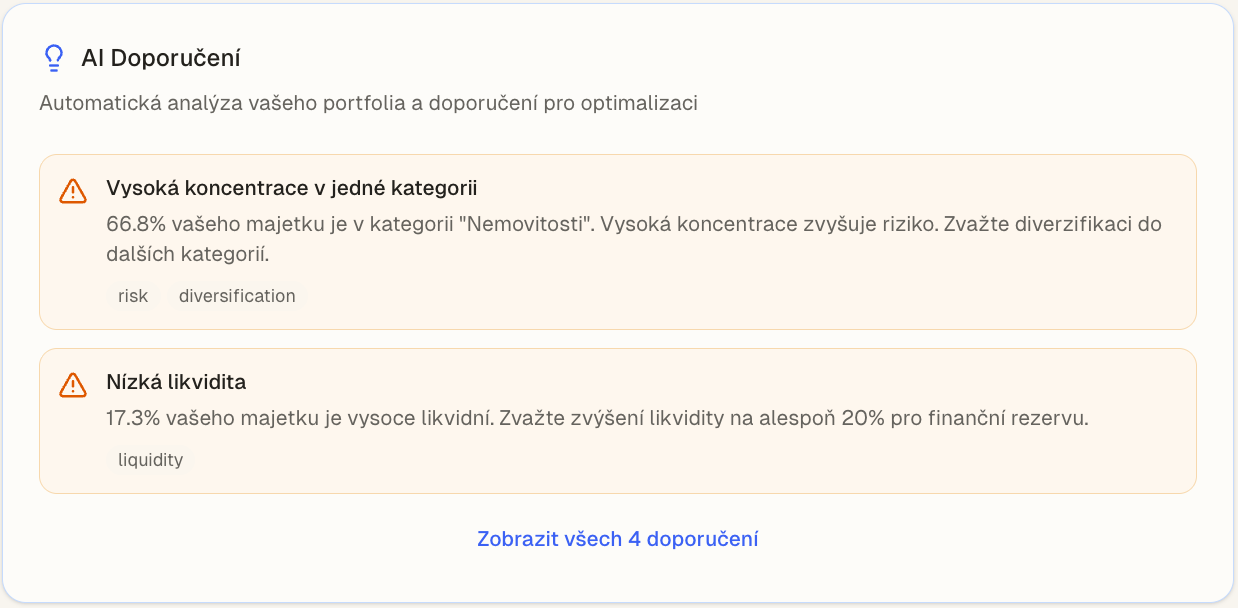The height and width of the screenshot is (608, 1238).
Task: Select the 'diversification' tag
Action: click(x=236, y=295)
